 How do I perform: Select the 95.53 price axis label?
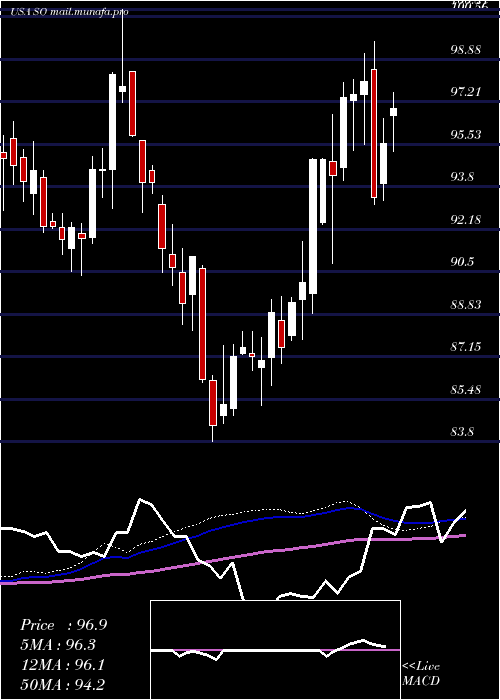[465, 134]
